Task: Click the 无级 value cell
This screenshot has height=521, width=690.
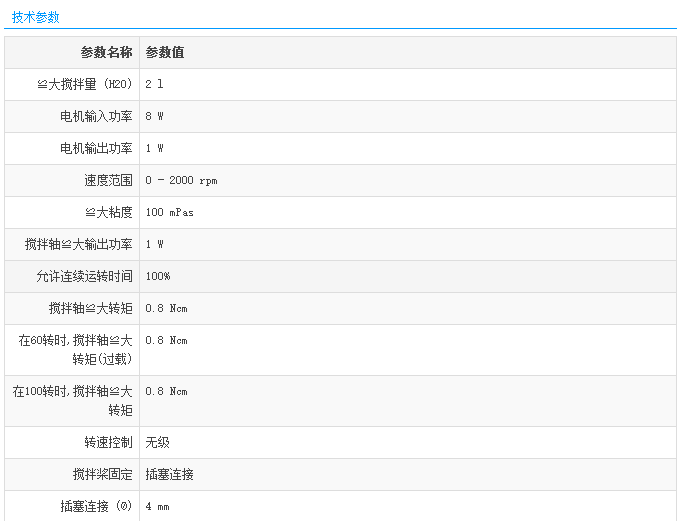Action: (x=157, y=442)
